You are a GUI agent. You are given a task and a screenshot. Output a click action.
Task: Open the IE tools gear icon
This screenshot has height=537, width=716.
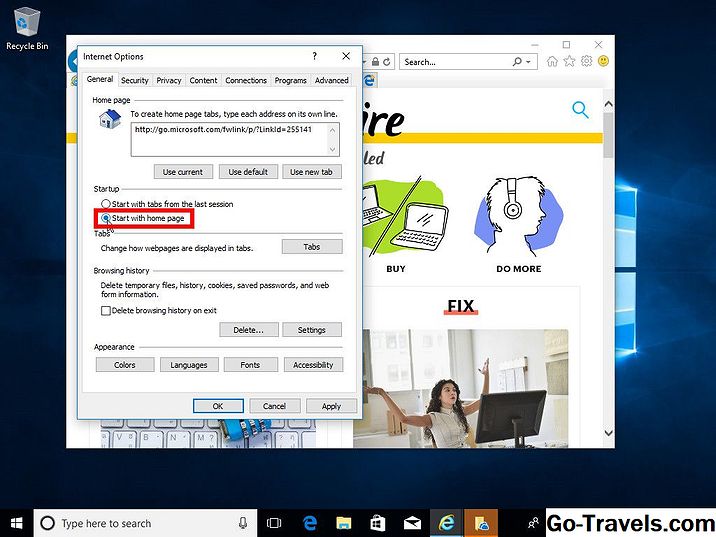pyautogui.click(x=586, y=61)
